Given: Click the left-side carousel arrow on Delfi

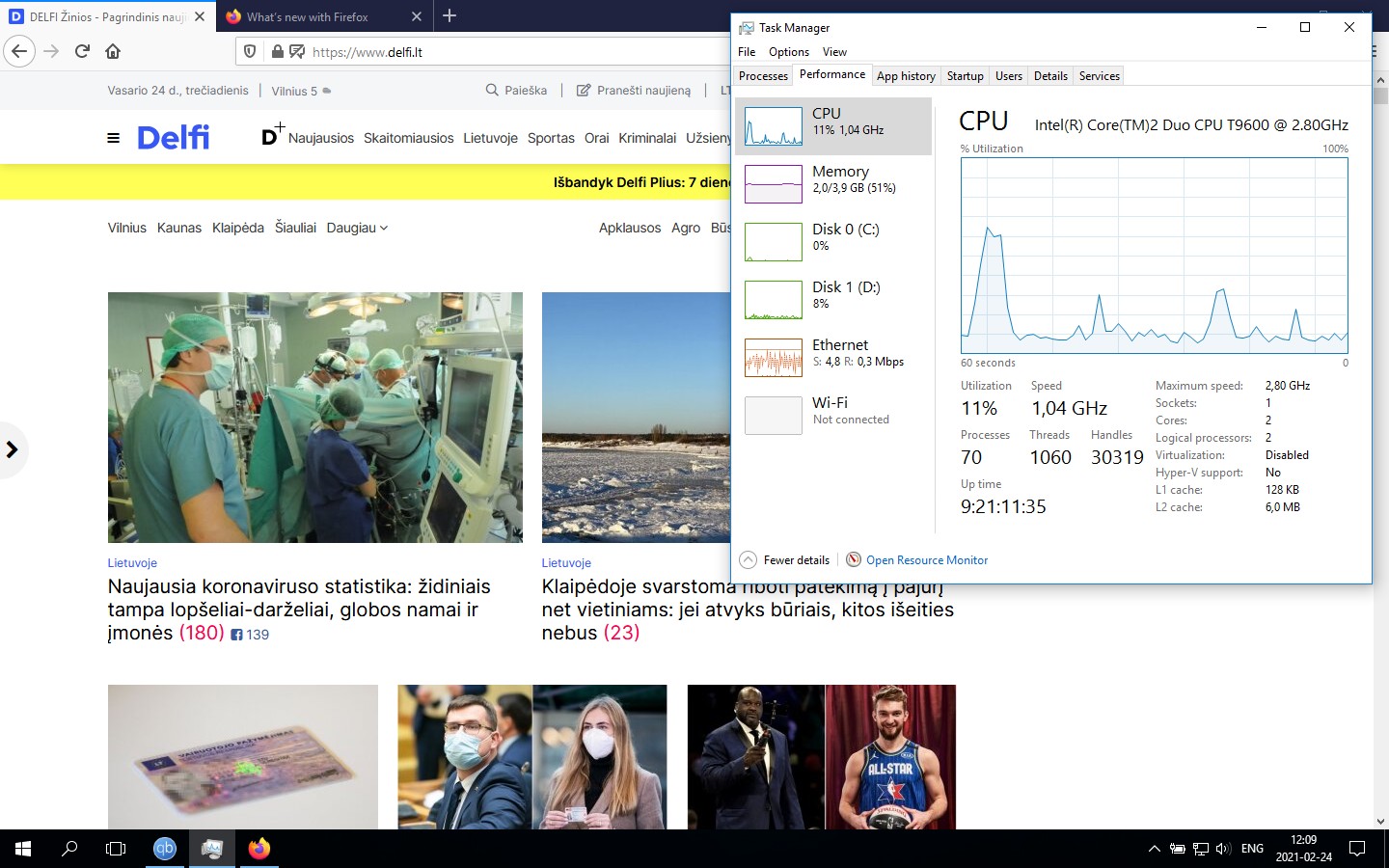Looking at the screenshot, I should point(13,449).
